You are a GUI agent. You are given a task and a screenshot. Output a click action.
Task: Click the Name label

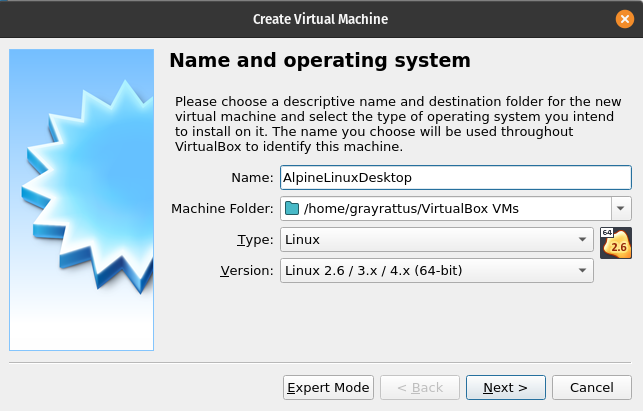pyautogui.click(x=252, y=178)
